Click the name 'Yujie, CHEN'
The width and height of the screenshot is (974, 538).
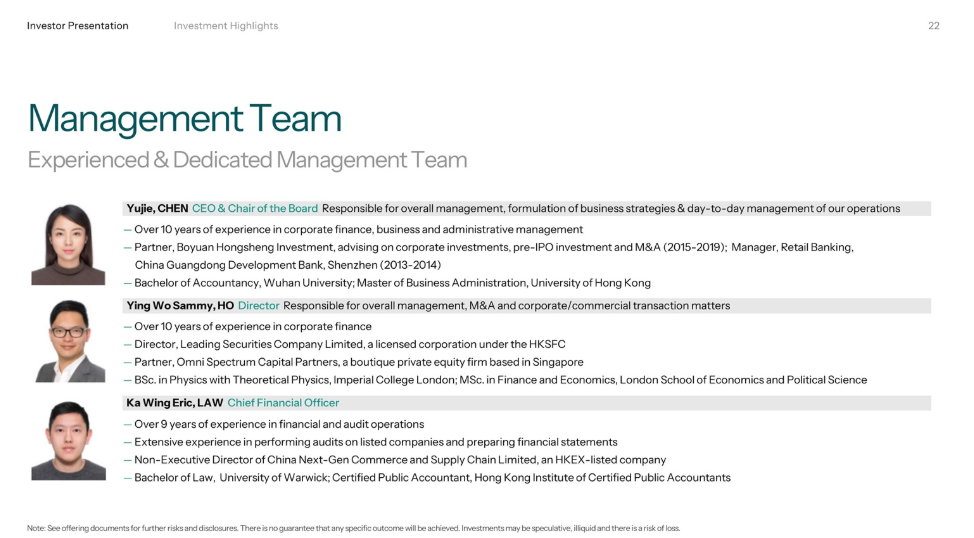click(x=156, y=209)
